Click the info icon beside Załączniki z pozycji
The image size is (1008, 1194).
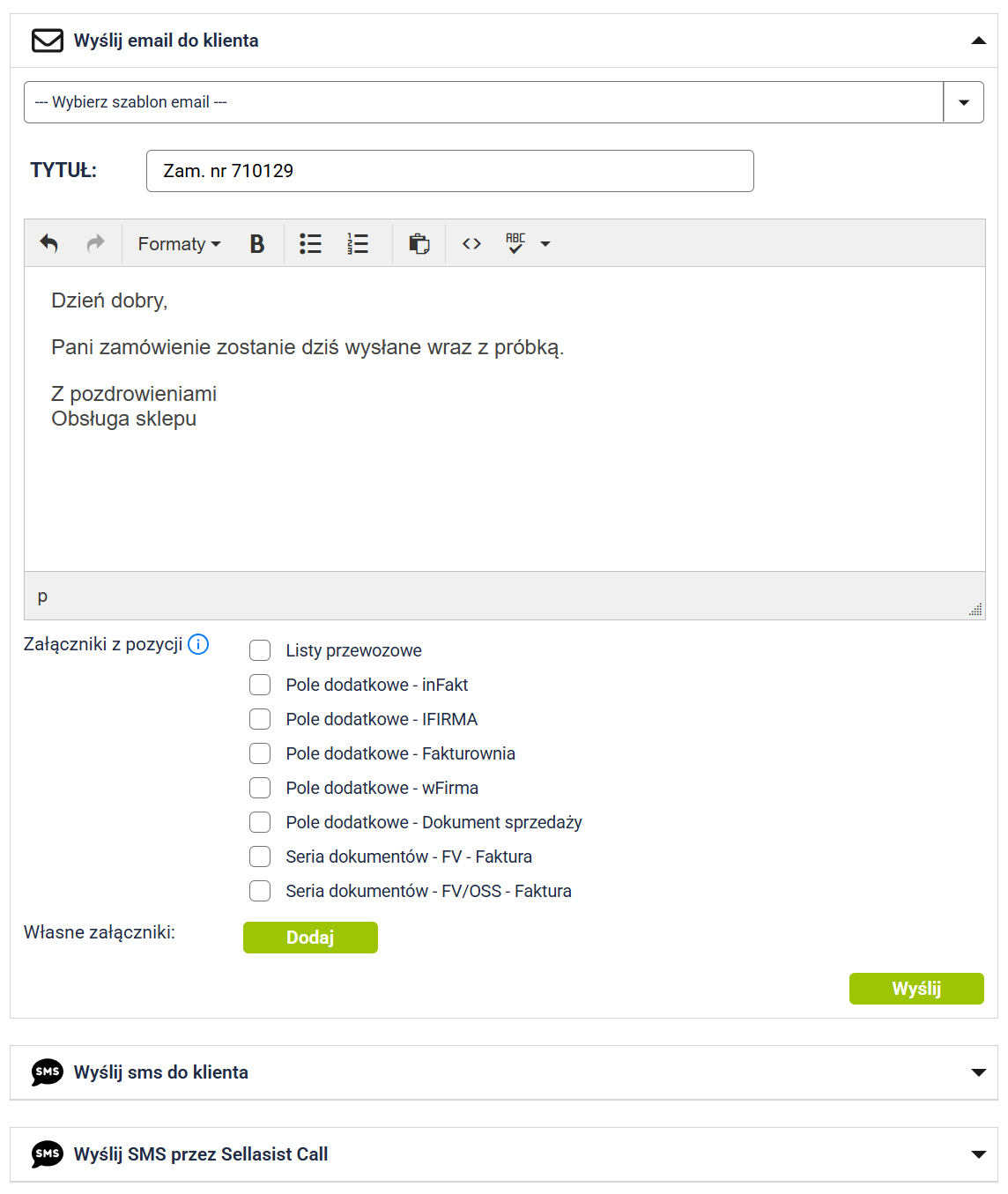coord(199,644)
